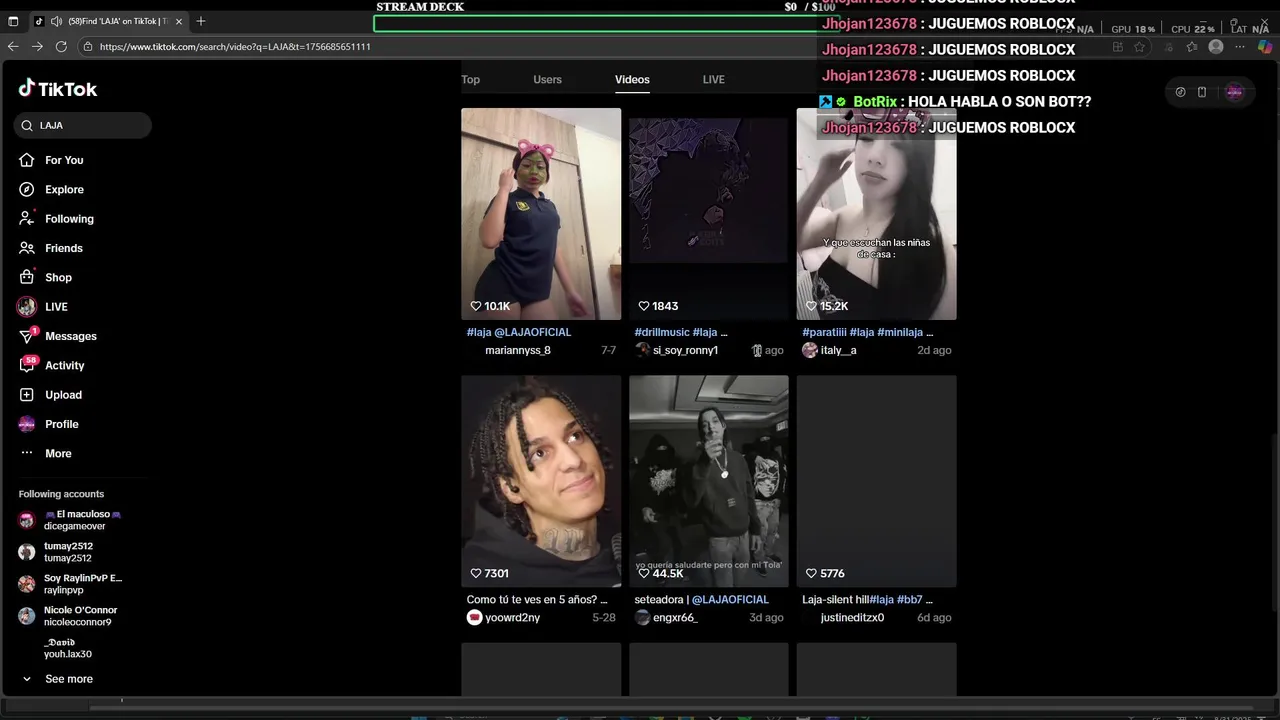Image resolution: width=1280 pixels, height=720 pixels.
Task: Open the LIVE avatar icon in sidebar
Action: pyautogui.click(x=27, y=307)
